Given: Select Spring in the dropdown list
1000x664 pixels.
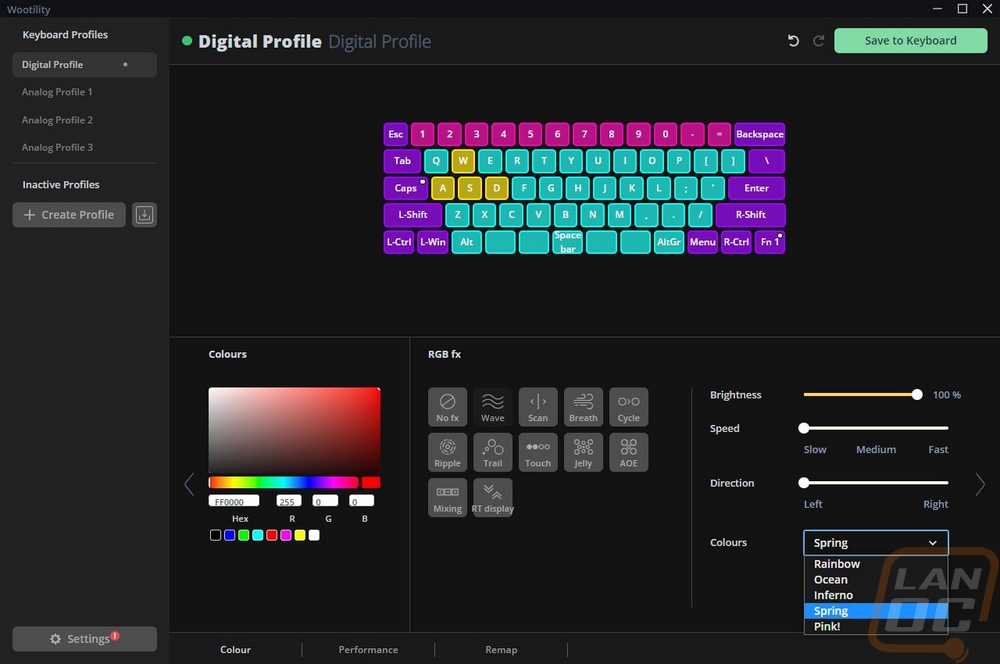Looking at the screenshot, I should pyautogui.click(x=876, y=610).
